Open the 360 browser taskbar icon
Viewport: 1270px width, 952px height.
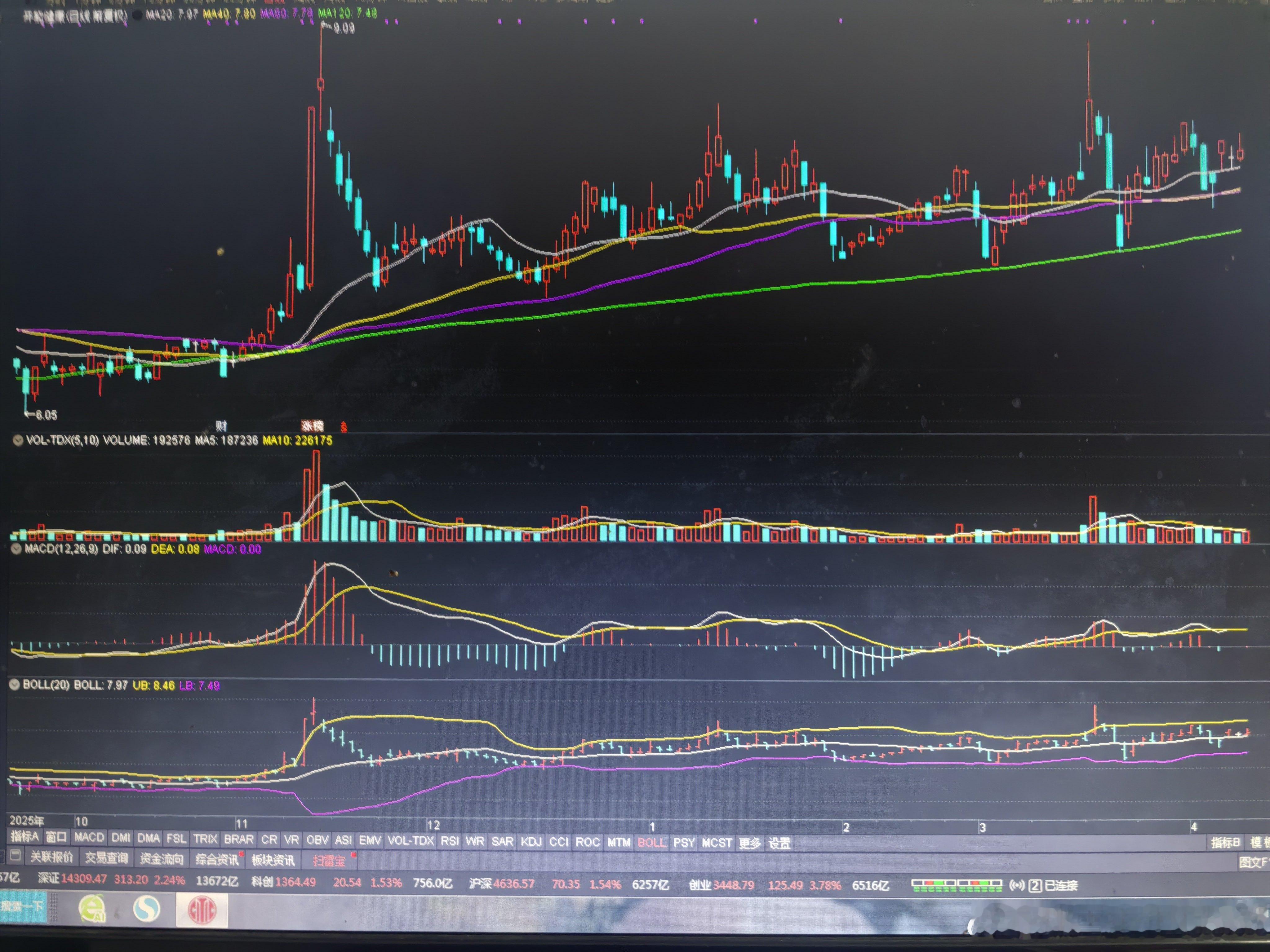[x=92, y=909]
